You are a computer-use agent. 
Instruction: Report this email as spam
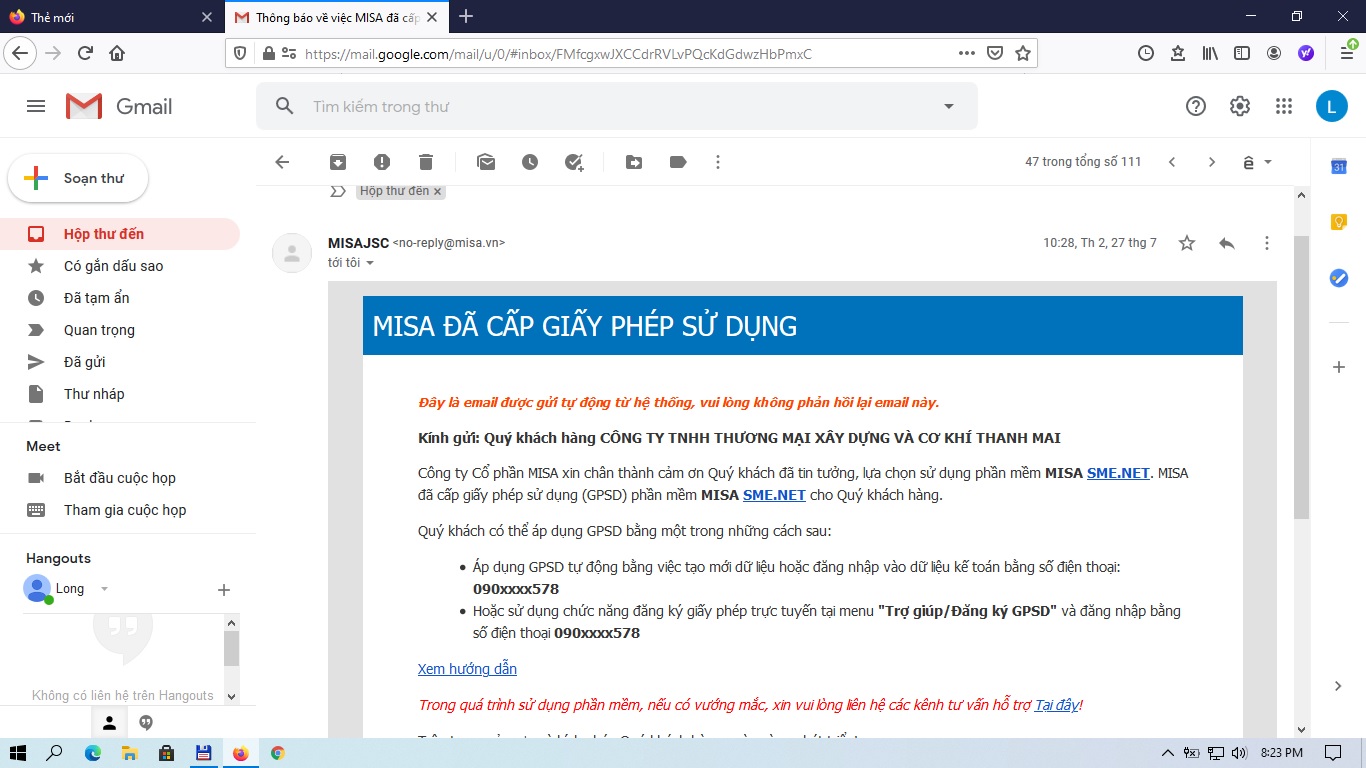[x=382, y=162]
